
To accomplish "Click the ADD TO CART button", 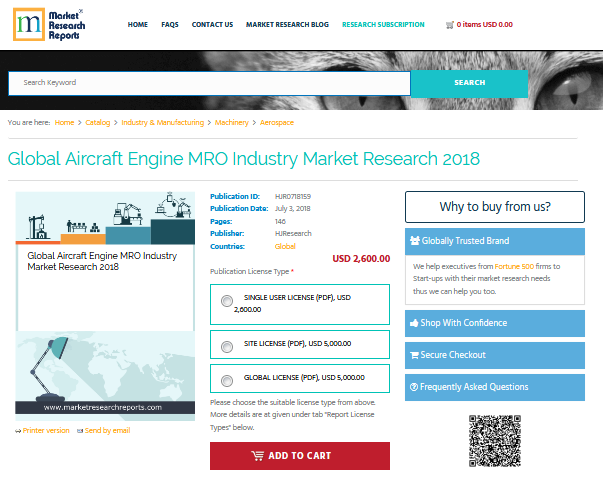I will (x=300, y=456).
